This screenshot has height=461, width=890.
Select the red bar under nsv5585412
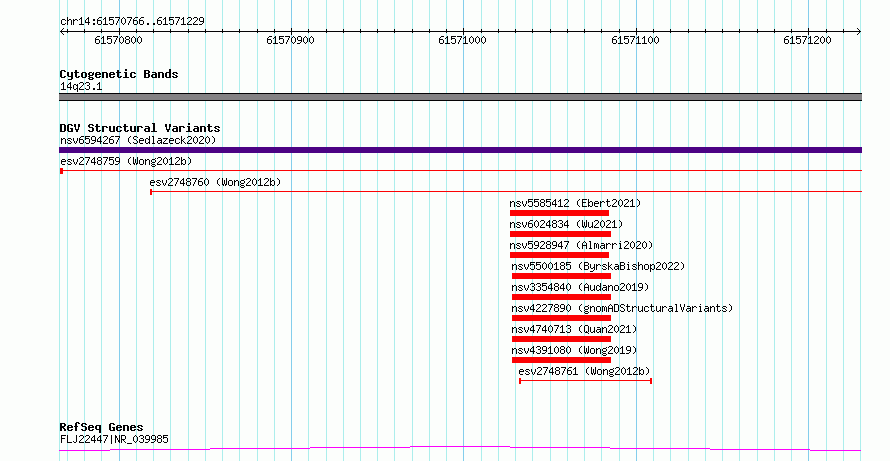click(559, 213)
